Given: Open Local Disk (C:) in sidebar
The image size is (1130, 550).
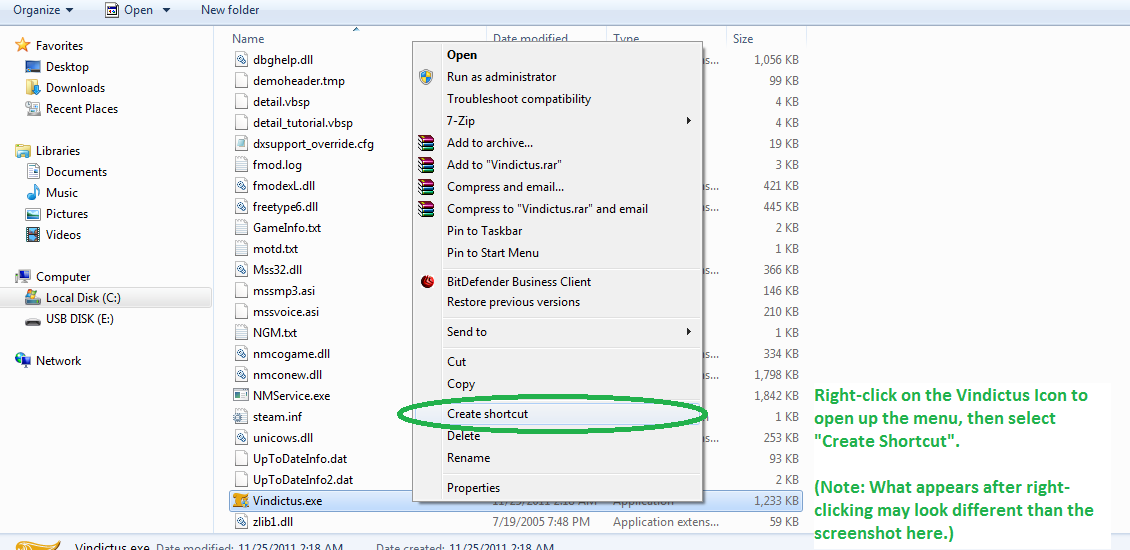Looking at the screenshot, I should click(x=83, y=298).
